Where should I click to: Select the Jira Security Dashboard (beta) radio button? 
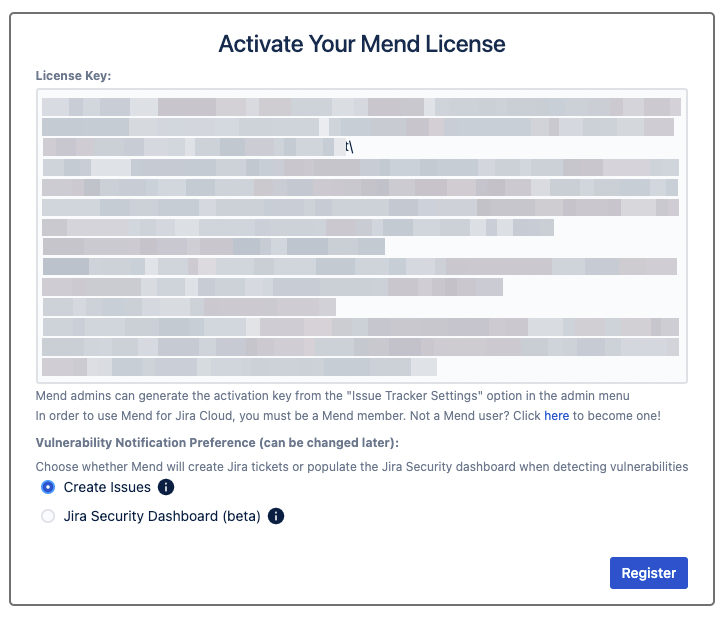pyautogui.click(x=48, y=517)
